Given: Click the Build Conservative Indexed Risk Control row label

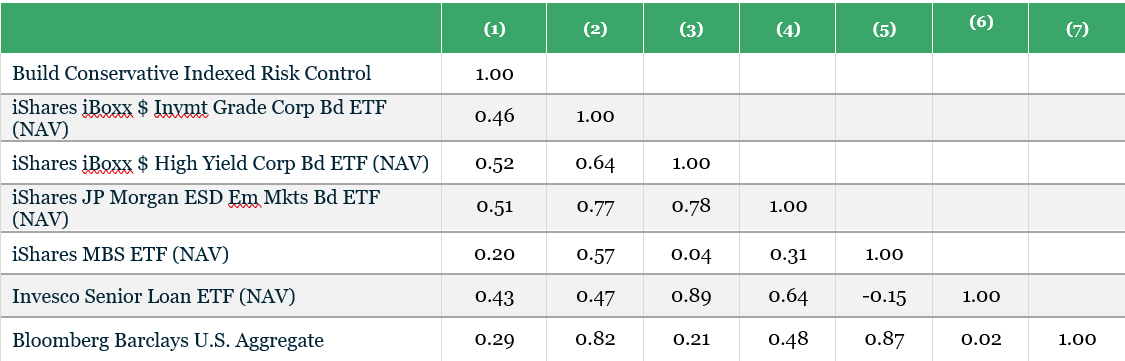Looking at the screenshot, I should point(192,73).
